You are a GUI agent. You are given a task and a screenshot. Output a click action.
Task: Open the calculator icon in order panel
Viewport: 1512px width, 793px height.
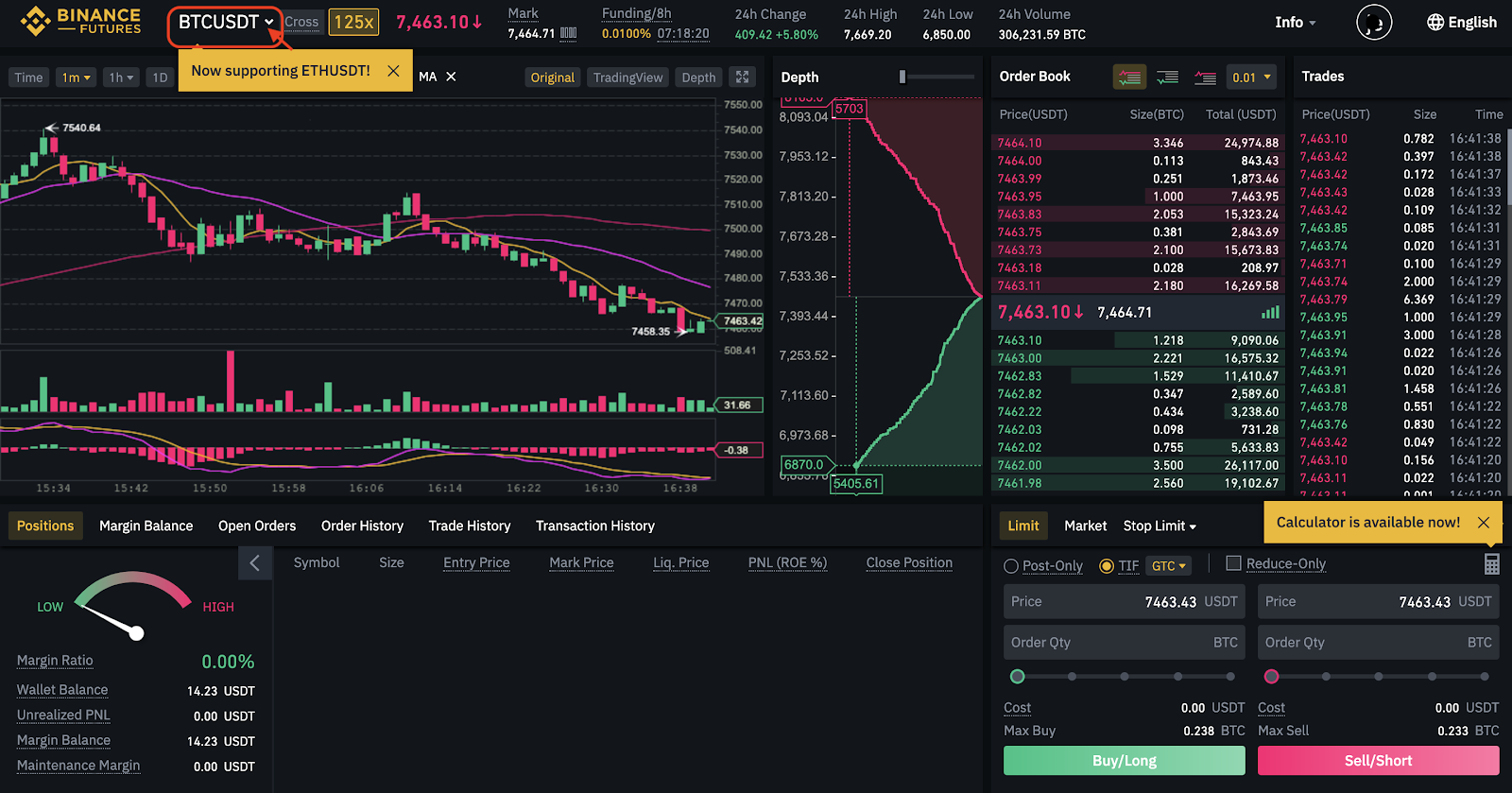click(x=1491, y=564)
